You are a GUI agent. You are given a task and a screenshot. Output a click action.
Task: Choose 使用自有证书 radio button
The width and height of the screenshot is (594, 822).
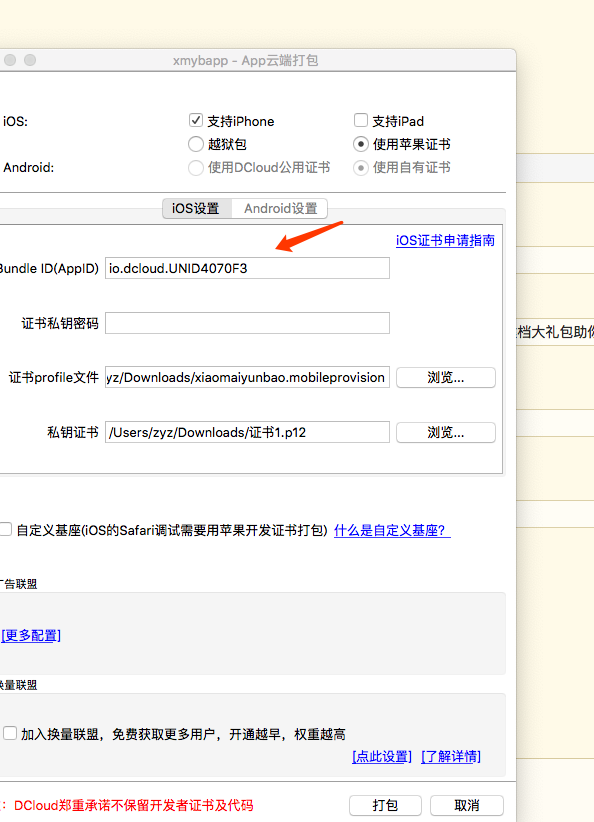pos(361,168)
